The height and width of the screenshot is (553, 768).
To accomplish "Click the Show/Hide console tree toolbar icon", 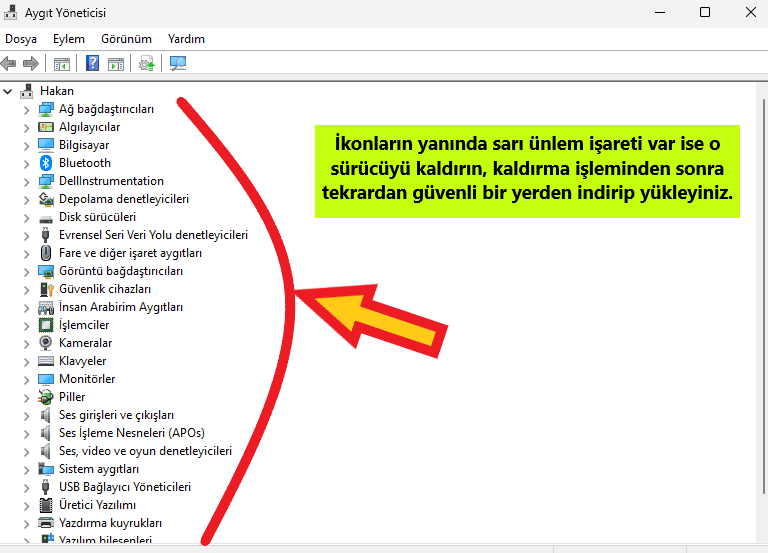I will pos(62,63).
